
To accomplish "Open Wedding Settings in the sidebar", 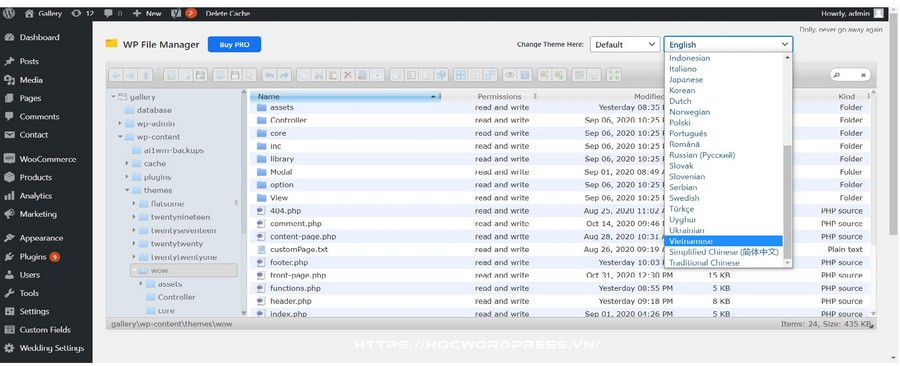I will 52,348.
